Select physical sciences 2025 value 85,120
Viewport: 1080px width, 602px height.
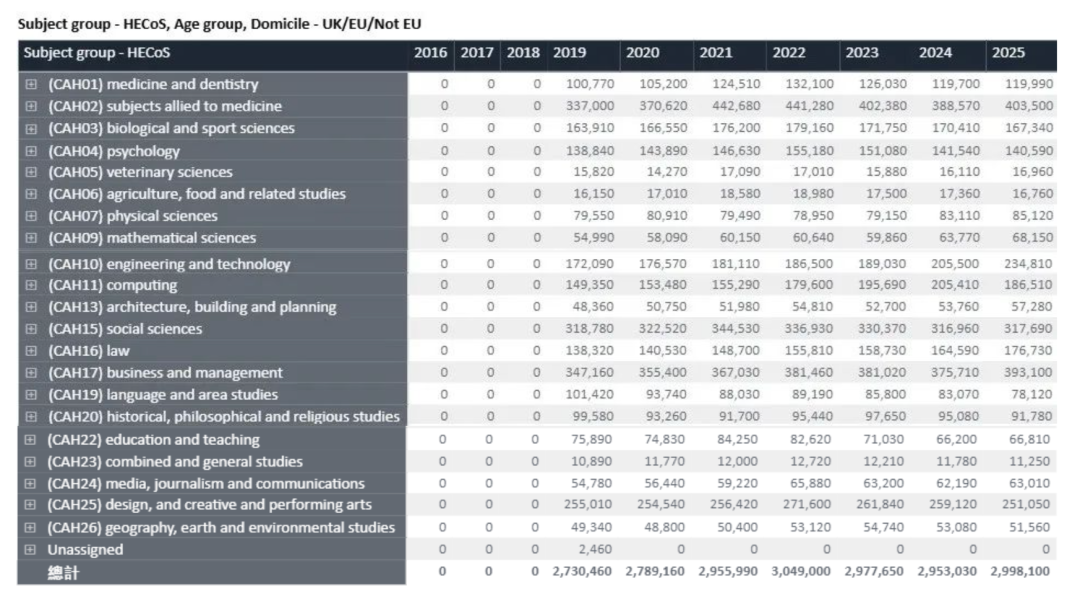(x=1032, y=216)
